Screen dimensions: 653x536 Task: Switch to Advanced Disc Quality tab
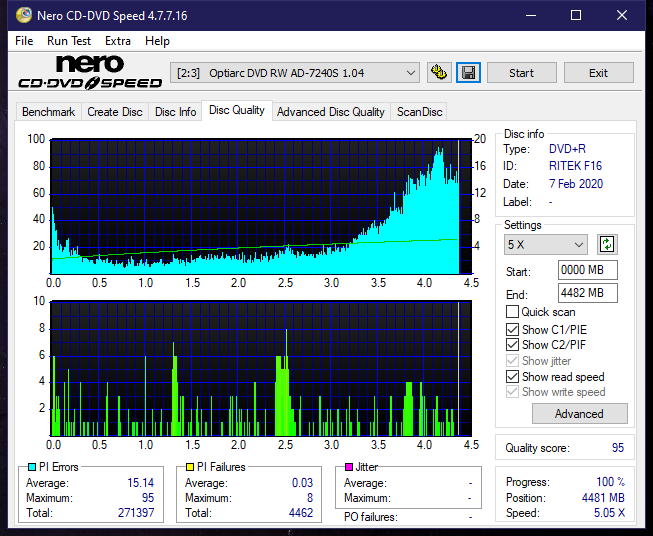point(331,112)
